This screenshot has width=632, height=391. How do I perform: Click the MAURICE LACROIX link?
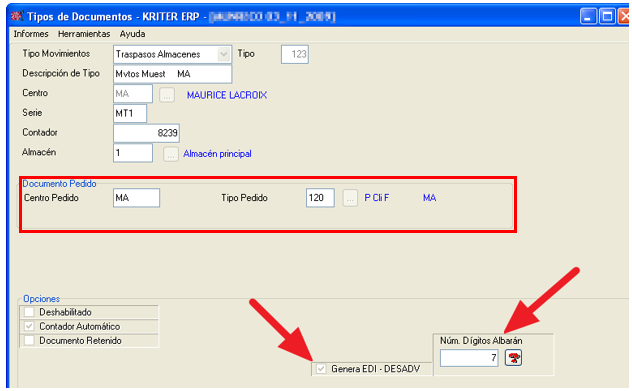[x=227, y=95]
